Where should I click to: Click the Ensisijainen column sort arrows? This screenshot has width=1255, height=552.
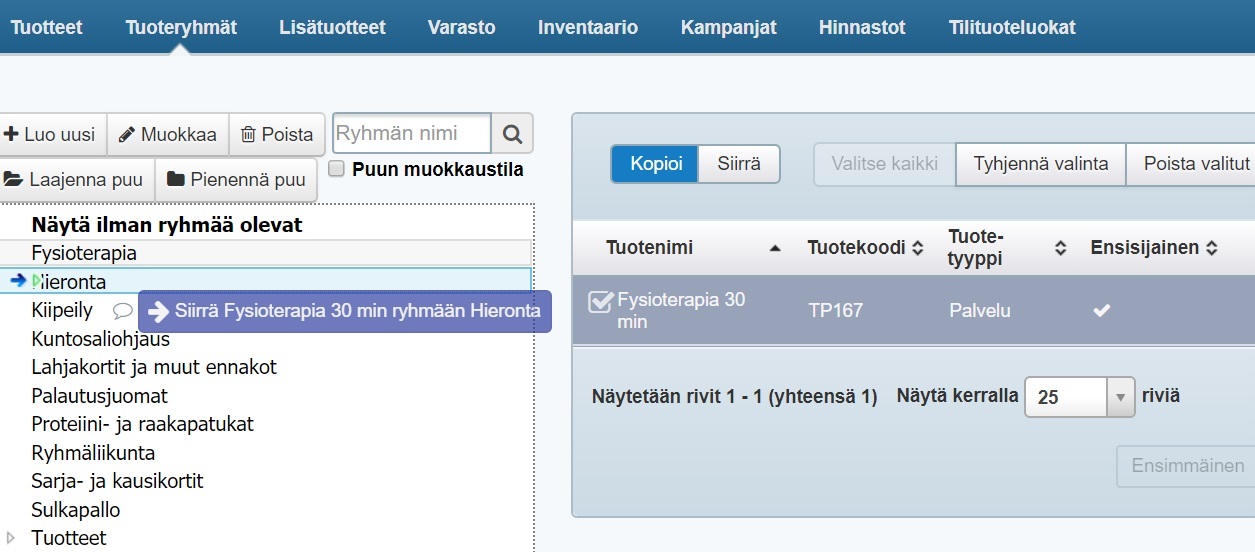(1211, 248)
